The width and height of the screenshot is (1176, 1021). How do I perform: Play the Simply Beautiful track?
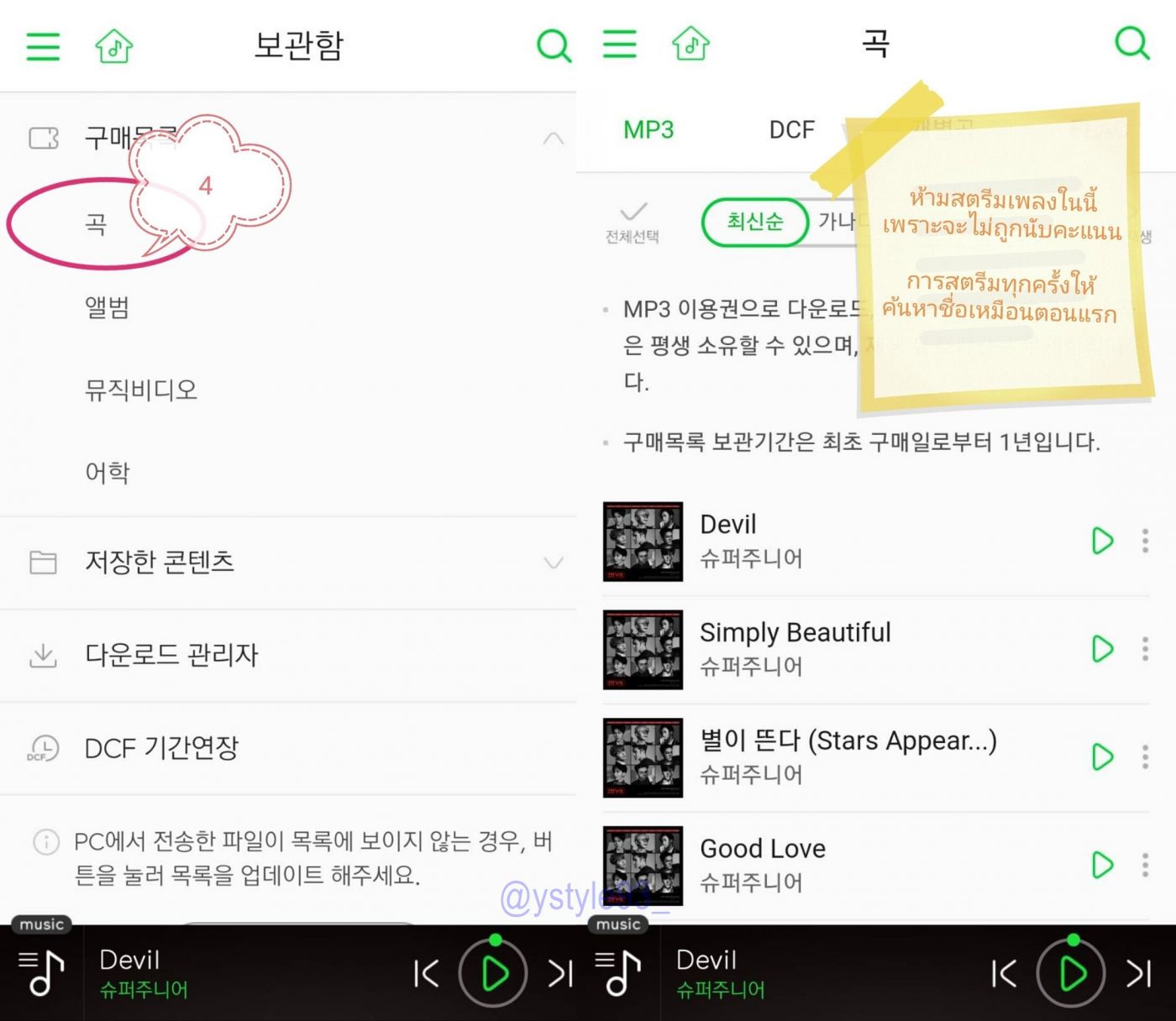click(x=1102, y=649)
